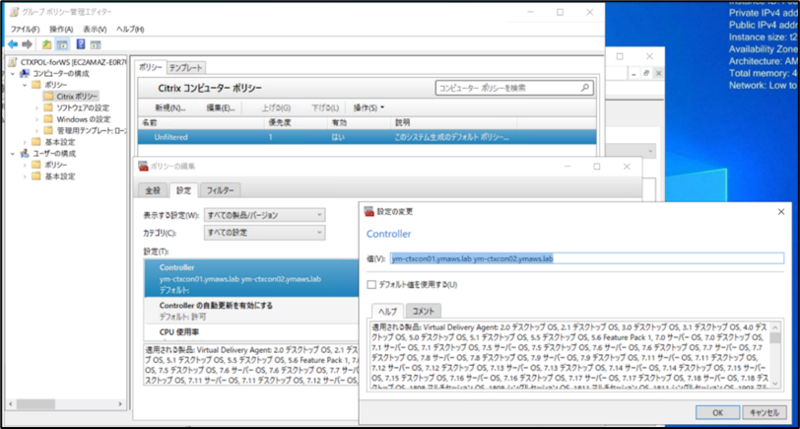This screenshot has width=800, height=429.
Task: Select 基本設定 under ユーザーの構成
Action: pyautogui.click(x=60, y=176)
